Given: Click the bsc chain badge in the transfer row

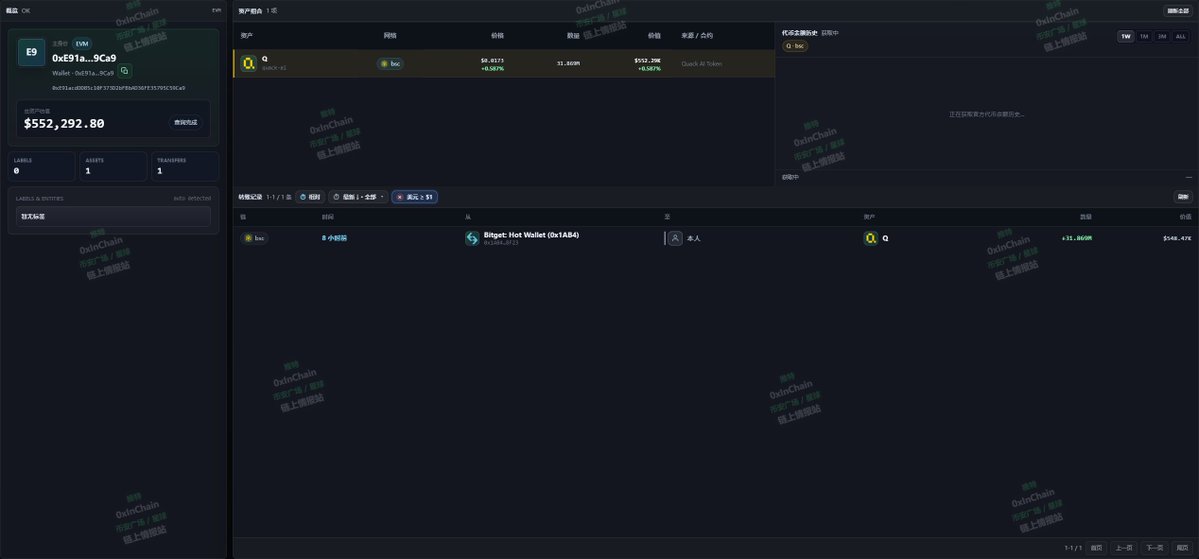Looking at the screenshot, I should pos(255,239).
